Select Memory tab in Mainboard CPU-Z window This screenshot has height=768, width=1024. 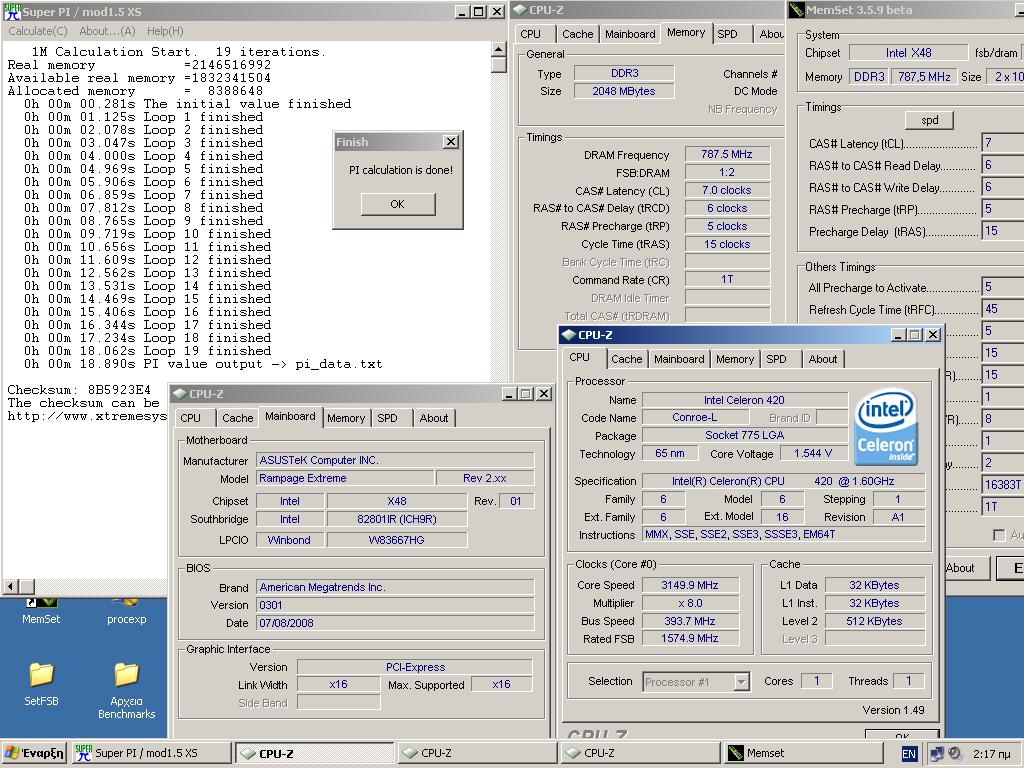pyautogui.click(x=346, y=418)
